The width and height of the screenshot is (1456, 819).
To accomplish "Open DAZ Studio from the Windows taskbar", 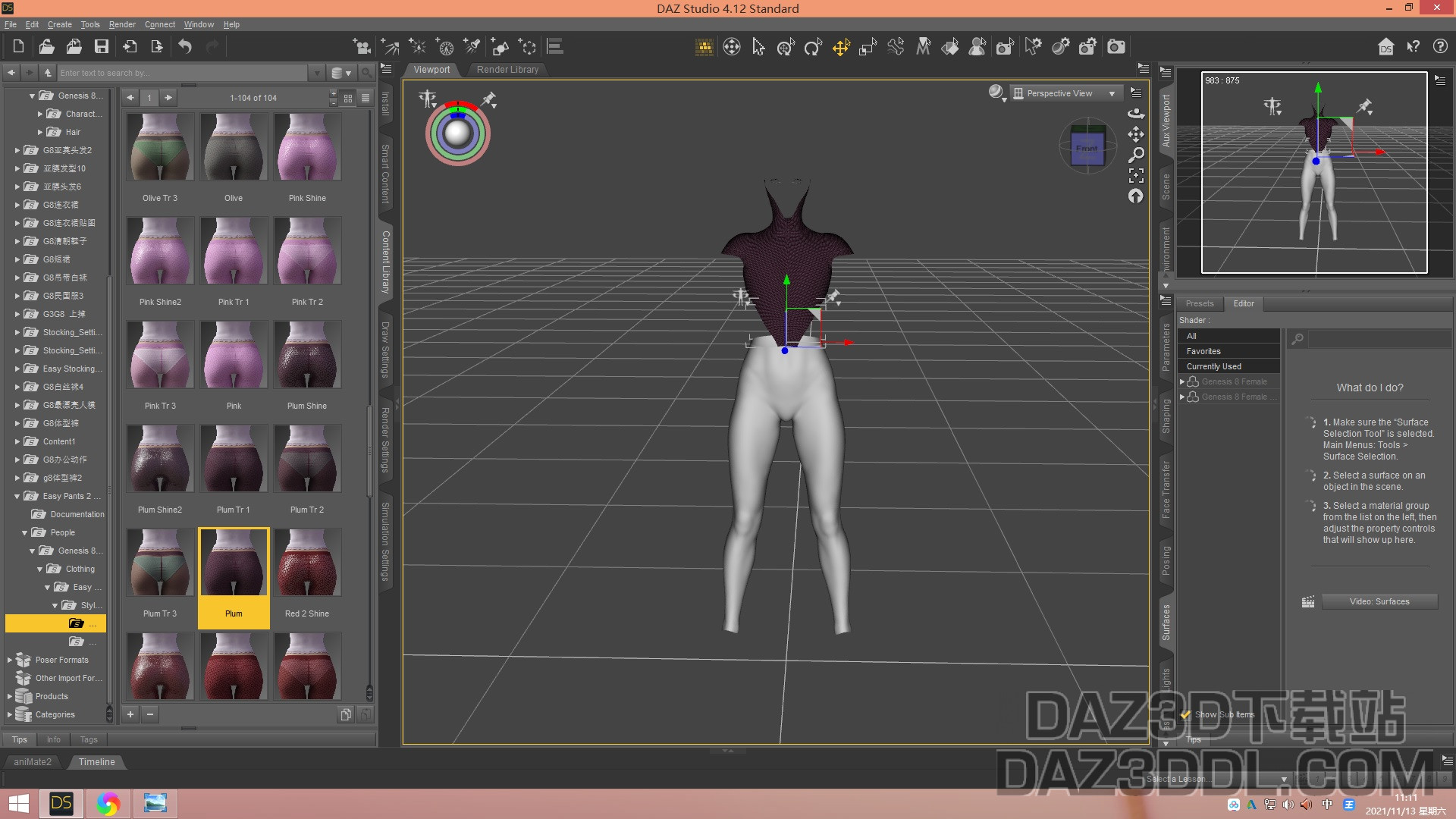I will pos(61,803).
